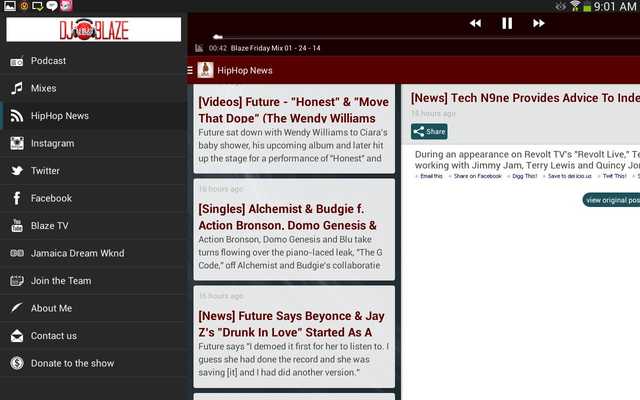Image resolution: width=640 pixels, height=400 pixels.
Task: Select the HipHop News RSS icon
Action: click(x=17, y=116)
